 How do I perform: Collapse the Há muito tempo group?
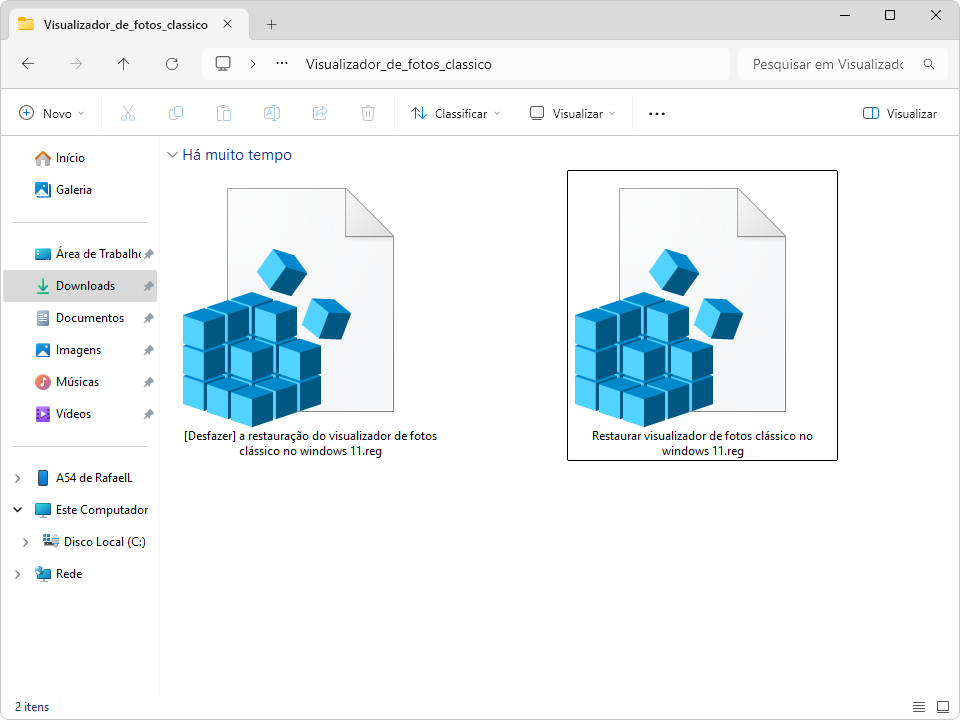coord(172,155)
